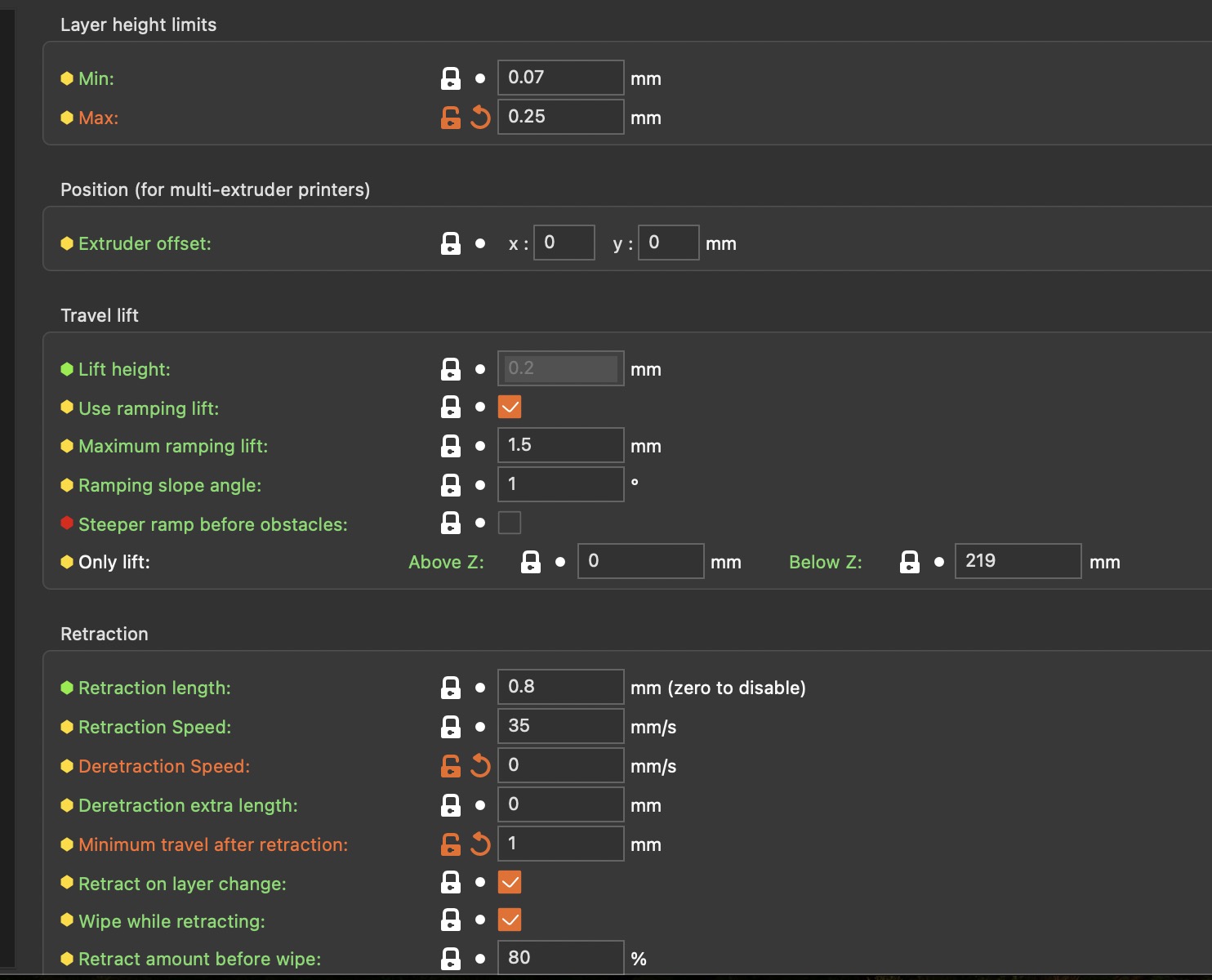Click the Travel lift section heading
Screen dimensions: 1212x980
[100, 315]
